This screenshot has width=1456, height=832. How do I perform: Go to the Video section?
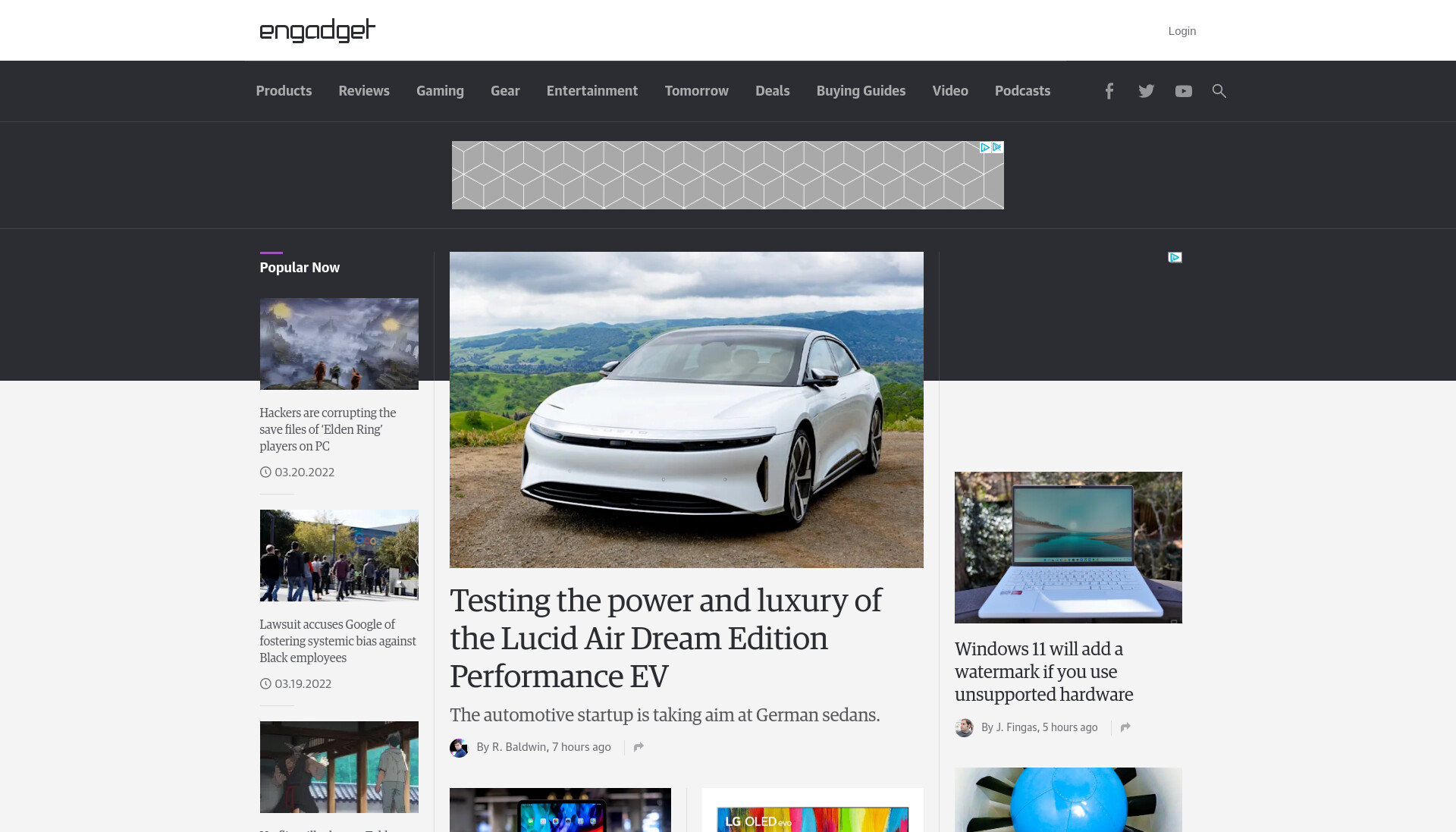pos(950,91)
